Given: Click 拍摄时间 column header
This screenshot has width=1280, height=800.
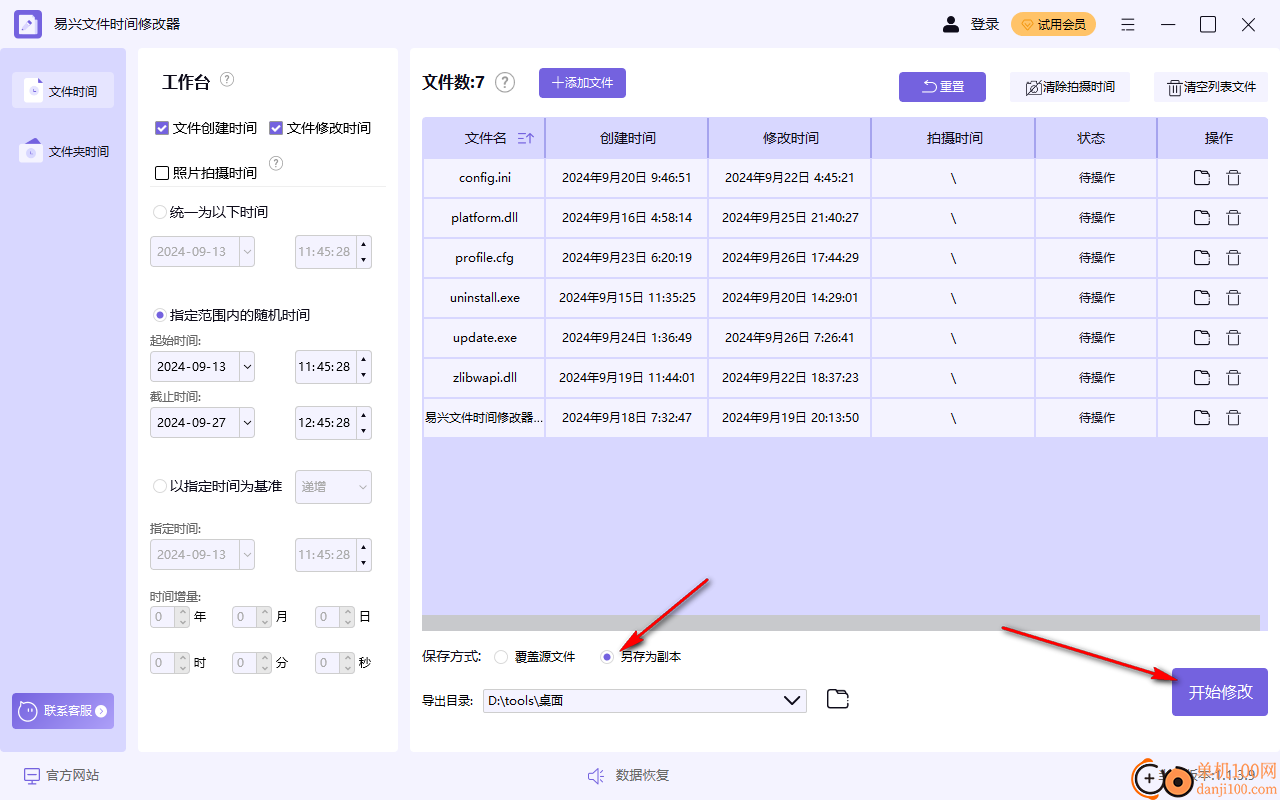Looking at the screenshot, I should (x=954, y=138).
